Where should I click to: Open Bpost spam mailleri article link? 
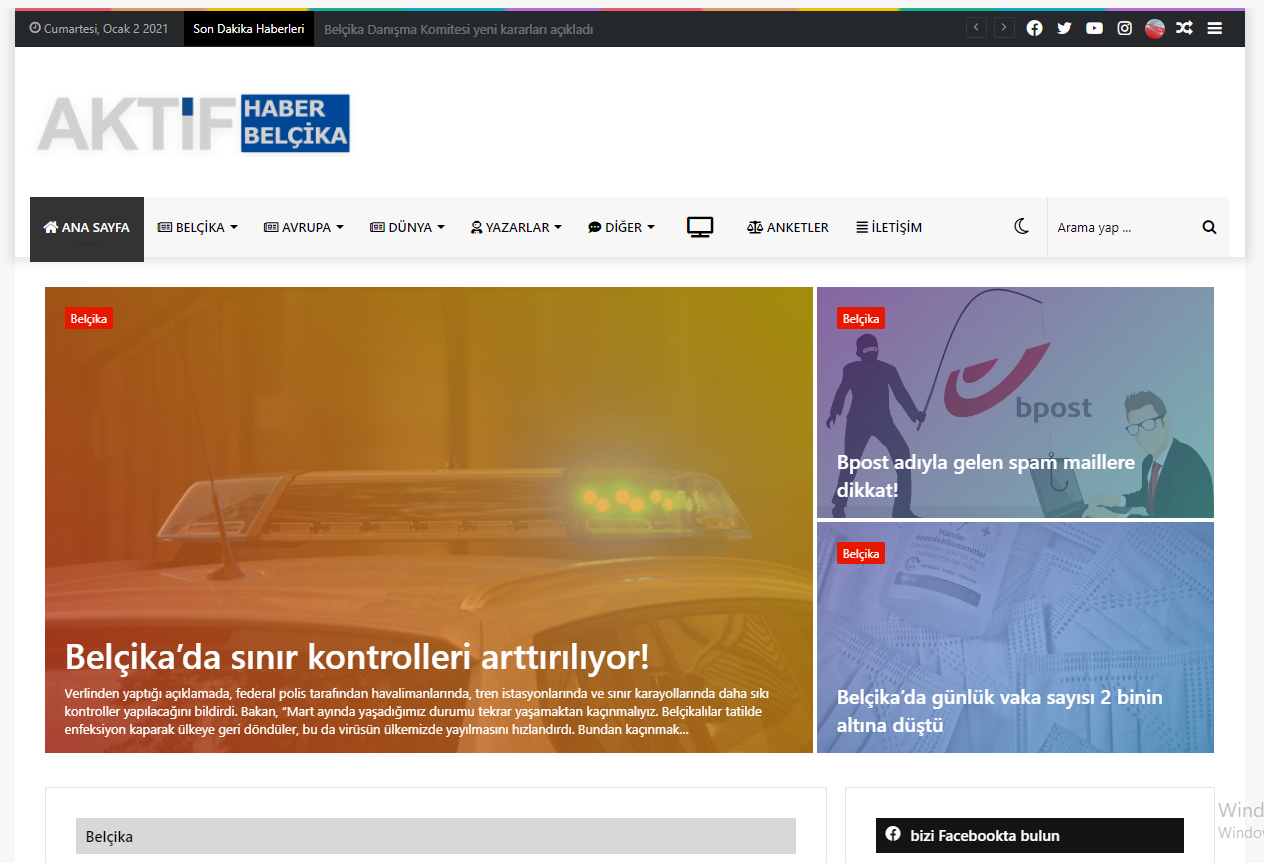click(985, 476)
